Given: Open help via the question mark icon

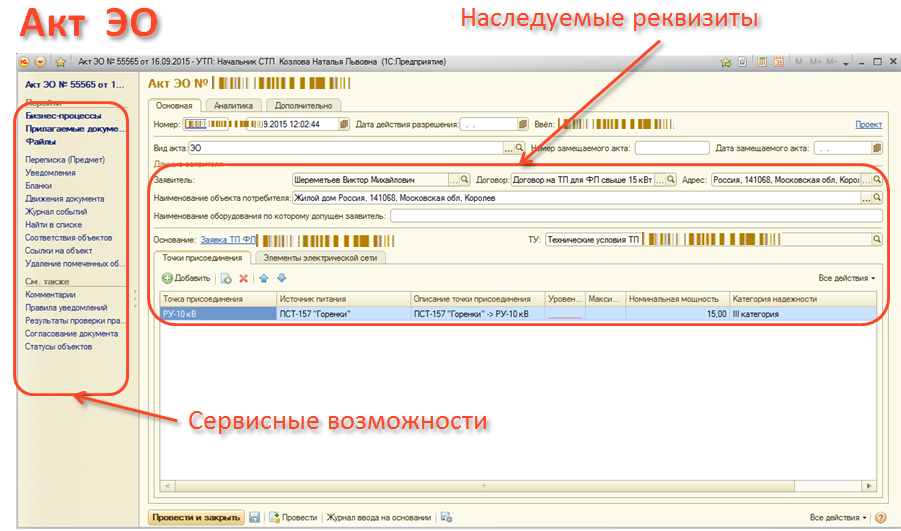Looking at the screenshot, I should point(880,517).
